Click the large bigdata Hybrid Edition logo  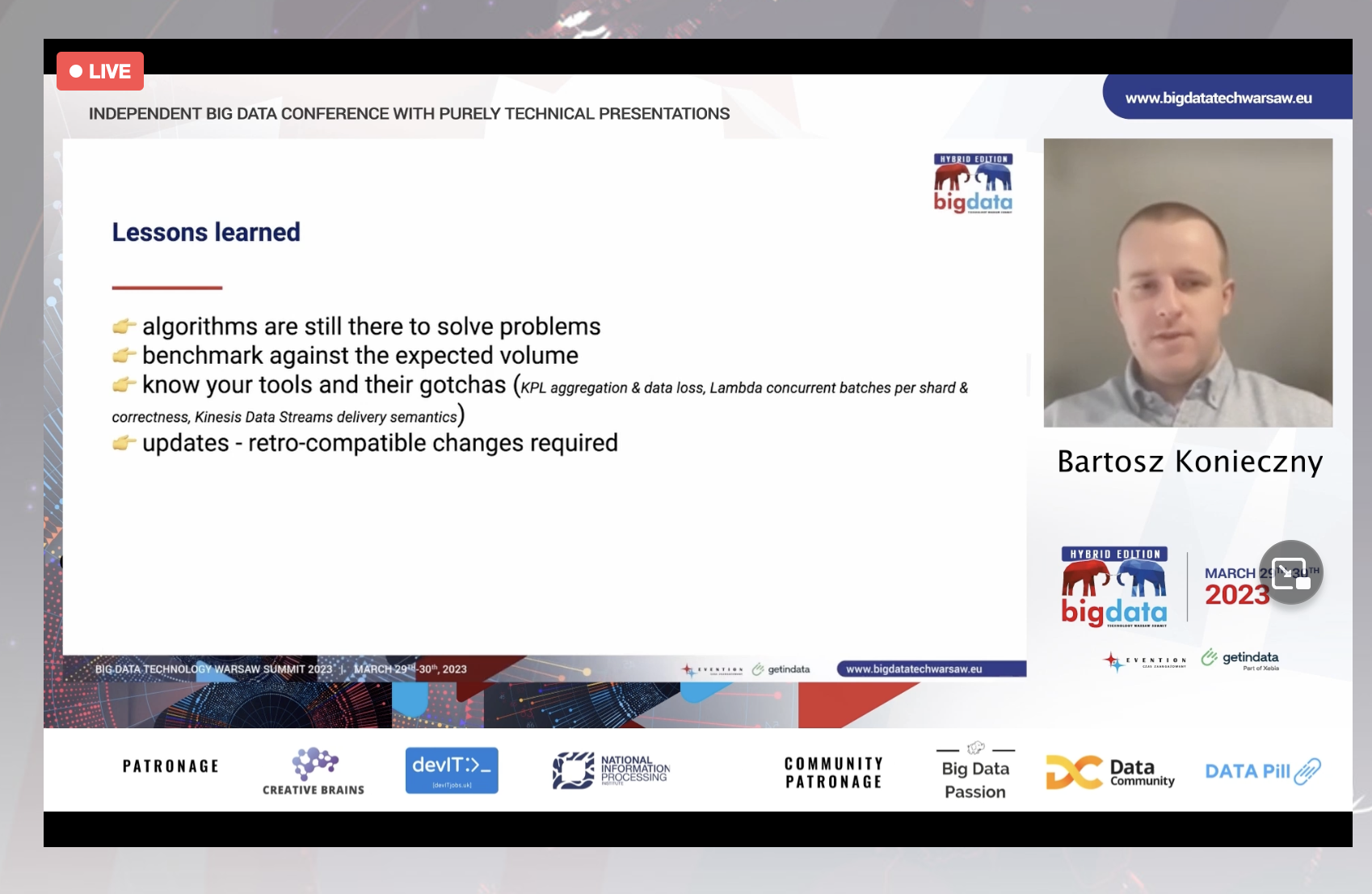tap(1114, 588)
